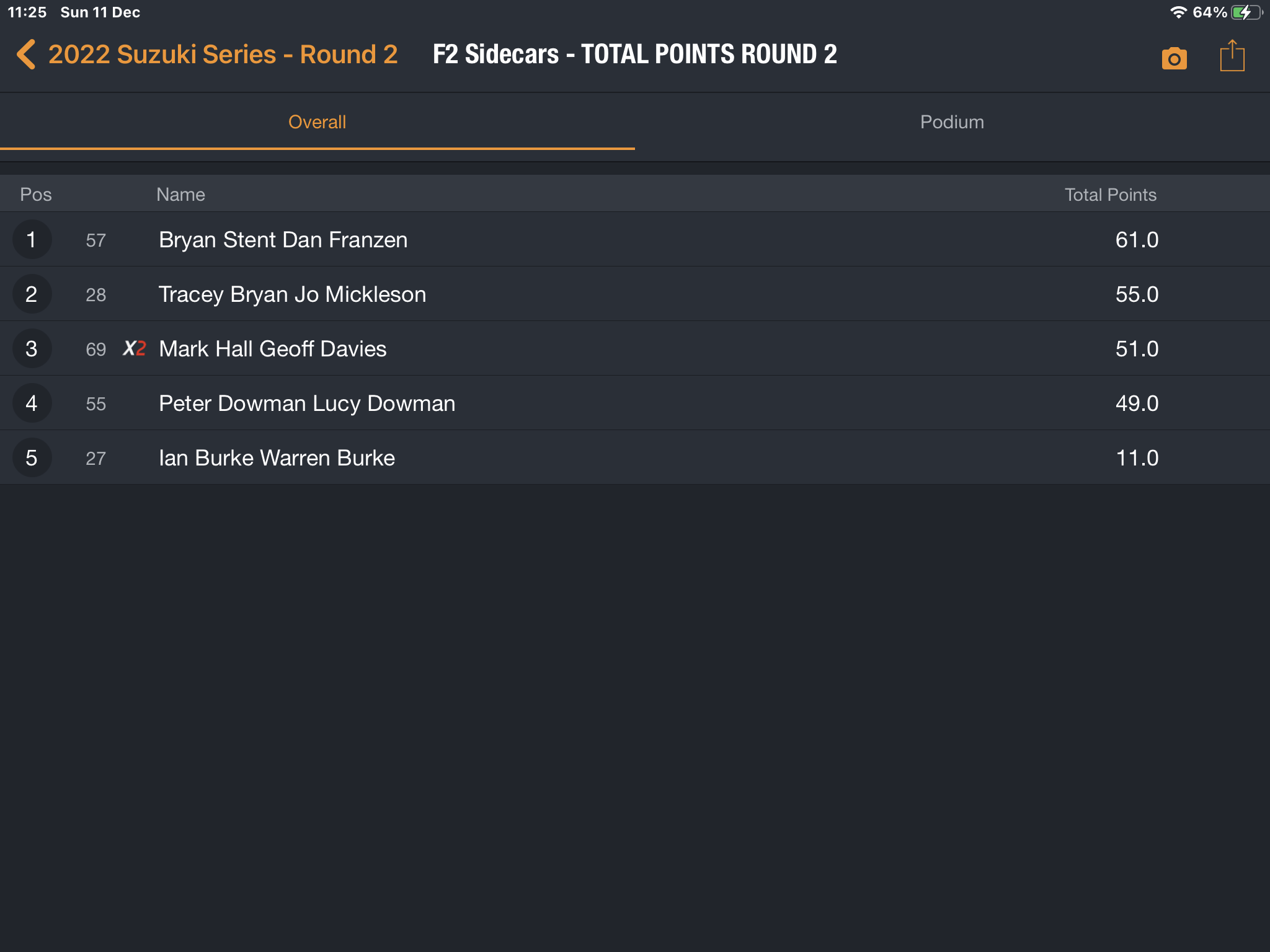Tap the orange back chevron
Viewport: 1270px width, 952px height.
coord(26,55)
